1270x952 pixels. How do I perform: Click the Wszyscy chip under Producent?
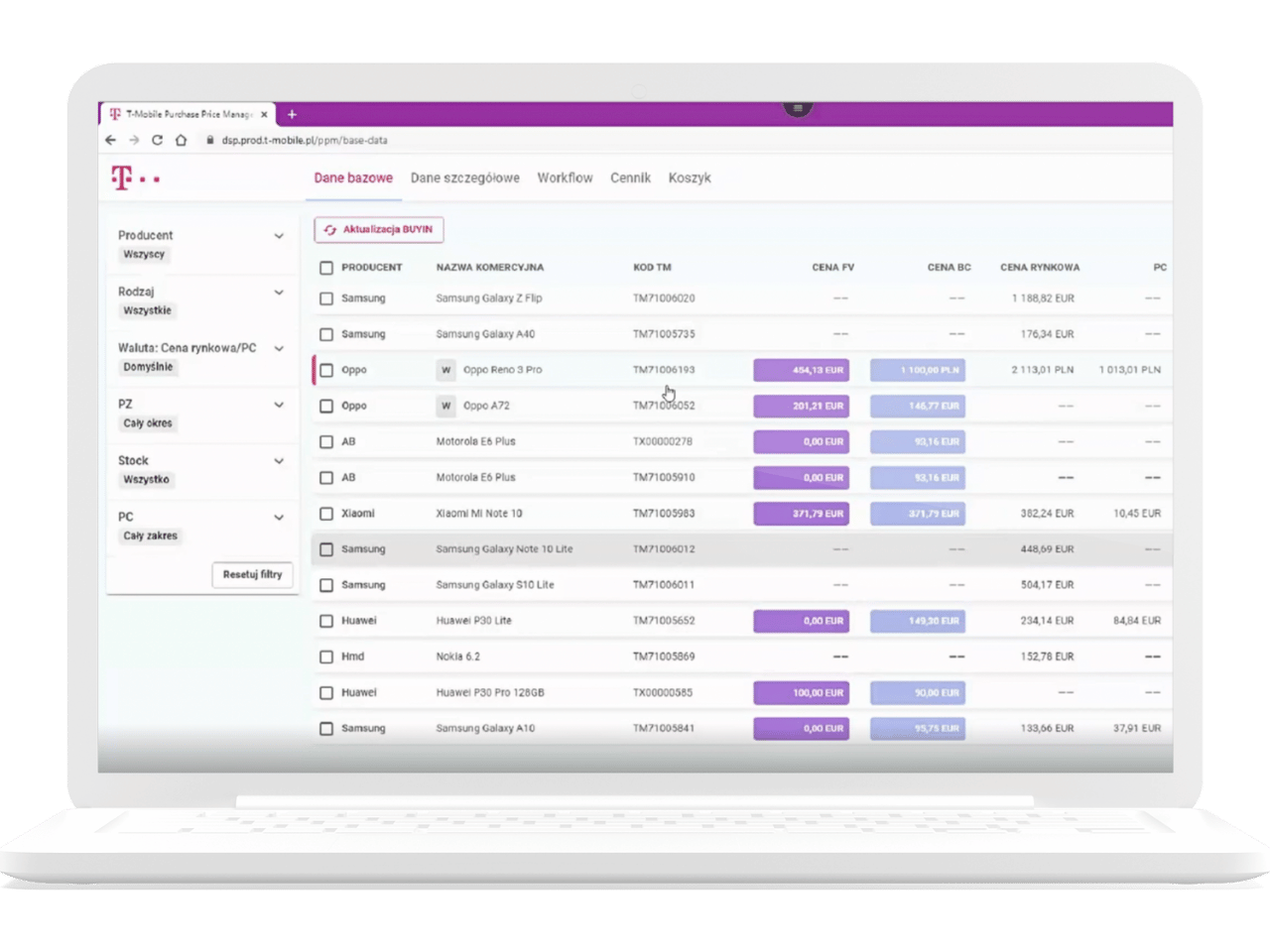(144, 255)
